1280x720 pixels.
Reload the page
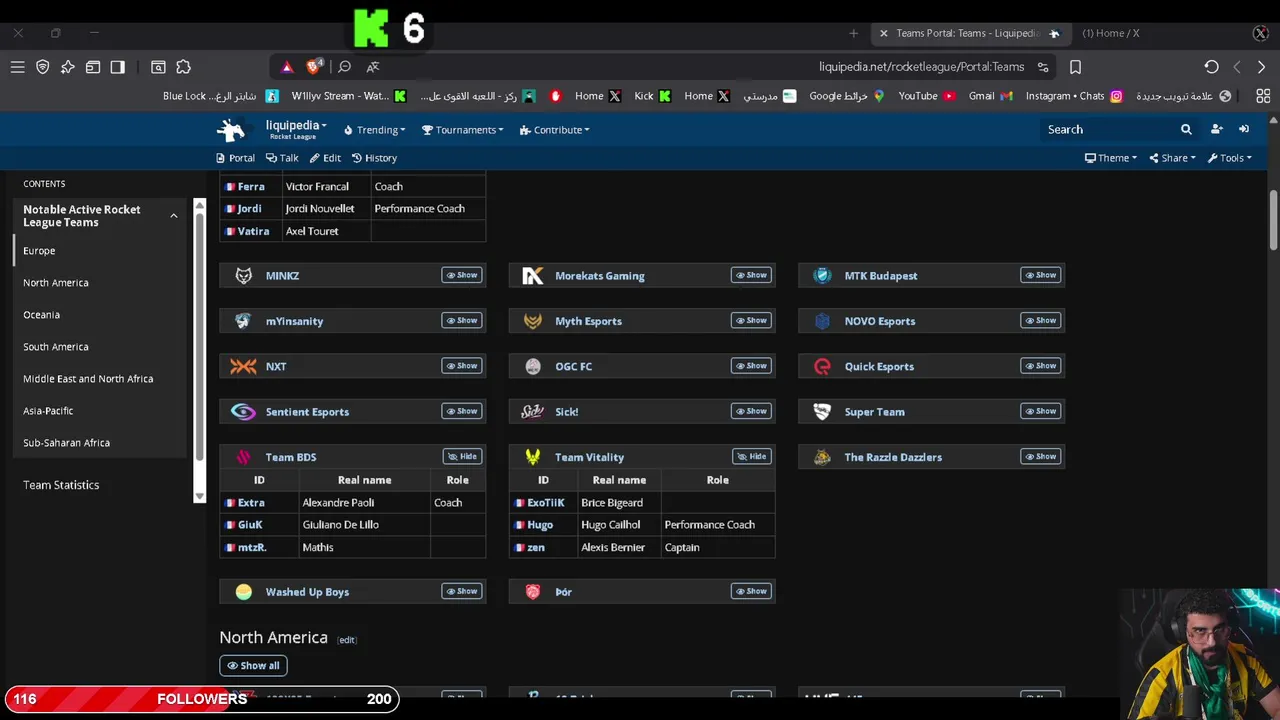tap(1211, 67)
